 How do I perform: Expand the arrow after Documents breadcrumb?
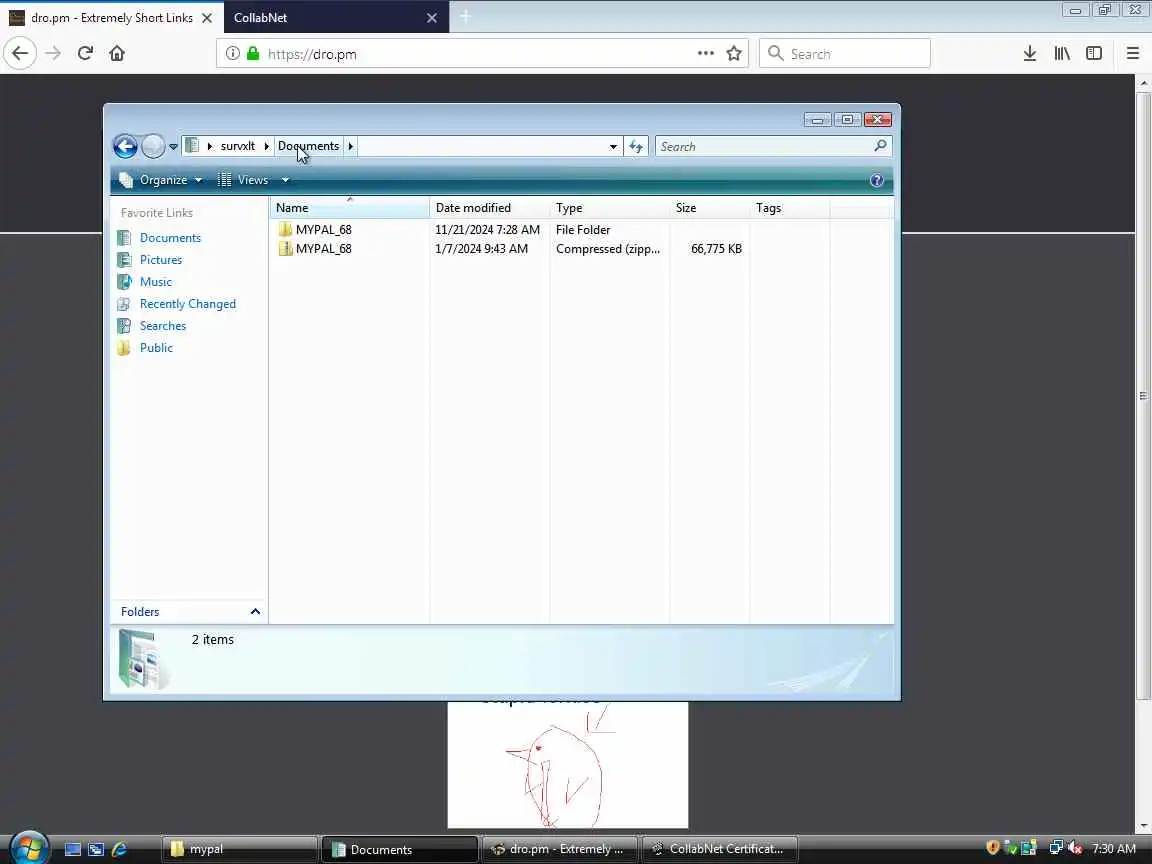(x=350, y=146)
